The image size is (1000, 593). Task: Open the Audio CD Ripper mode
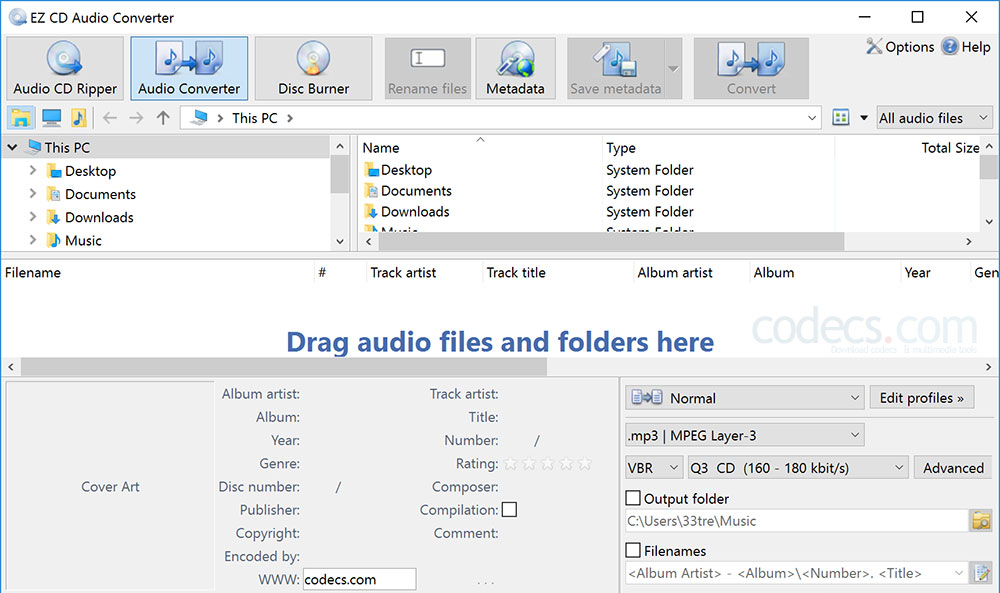click(x=64, y=68)
